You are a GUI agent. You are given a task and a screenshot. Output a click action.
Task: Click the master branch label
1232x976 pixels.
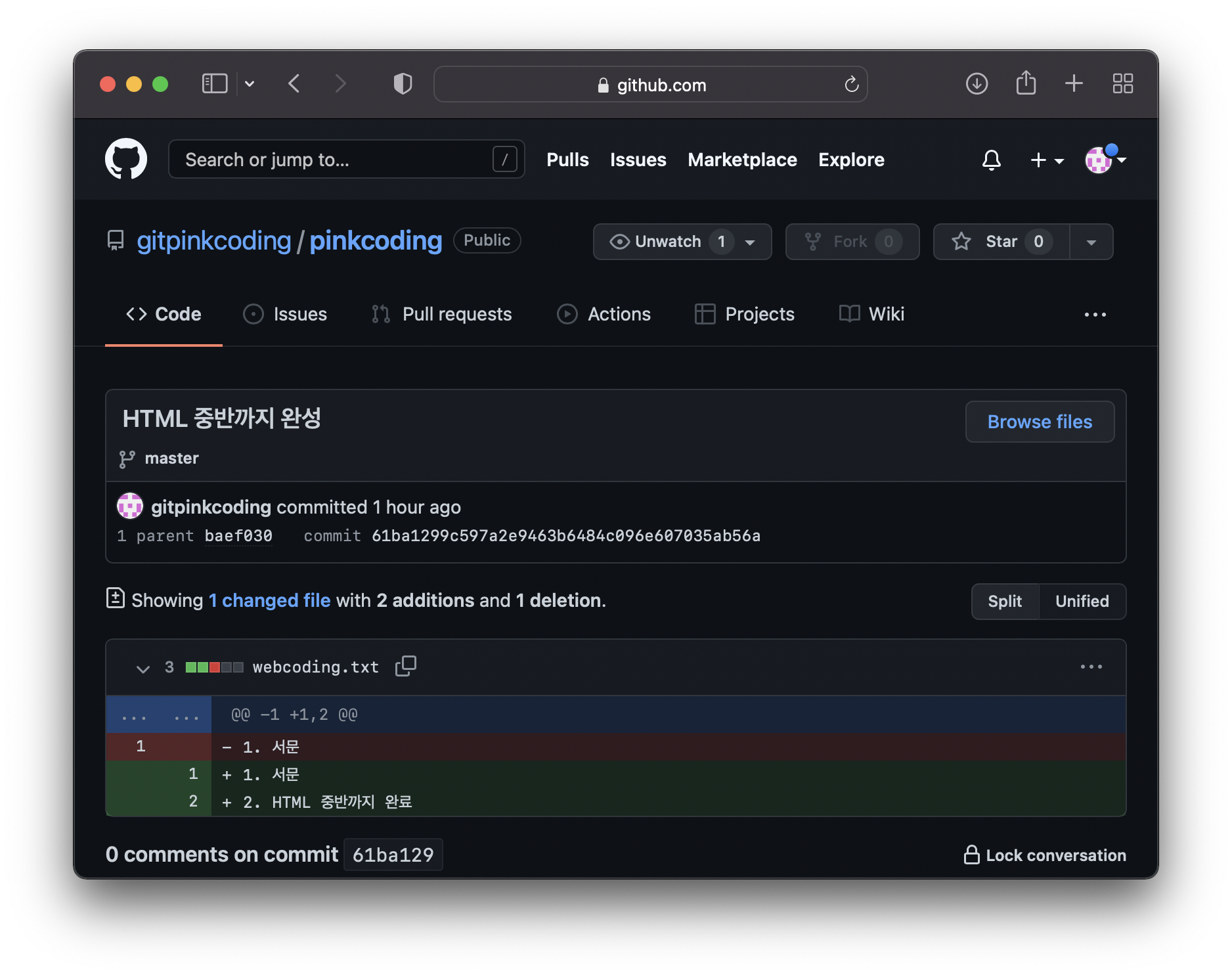171,458
